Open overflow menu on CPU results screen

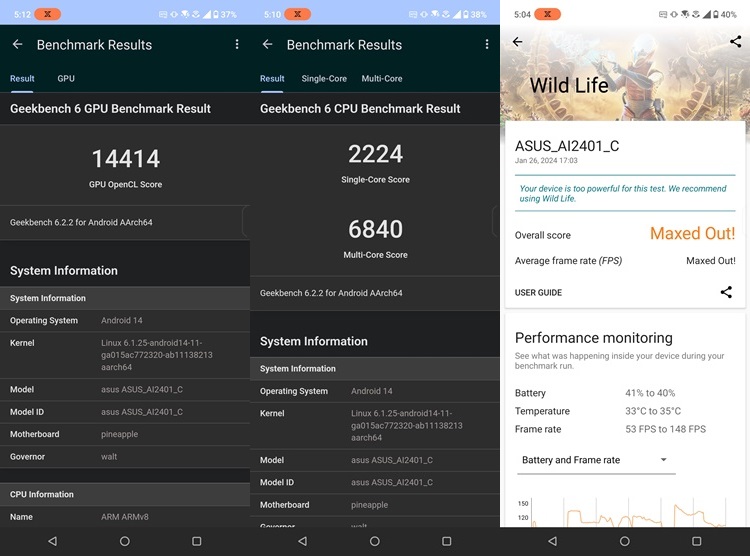coord(487,44)
